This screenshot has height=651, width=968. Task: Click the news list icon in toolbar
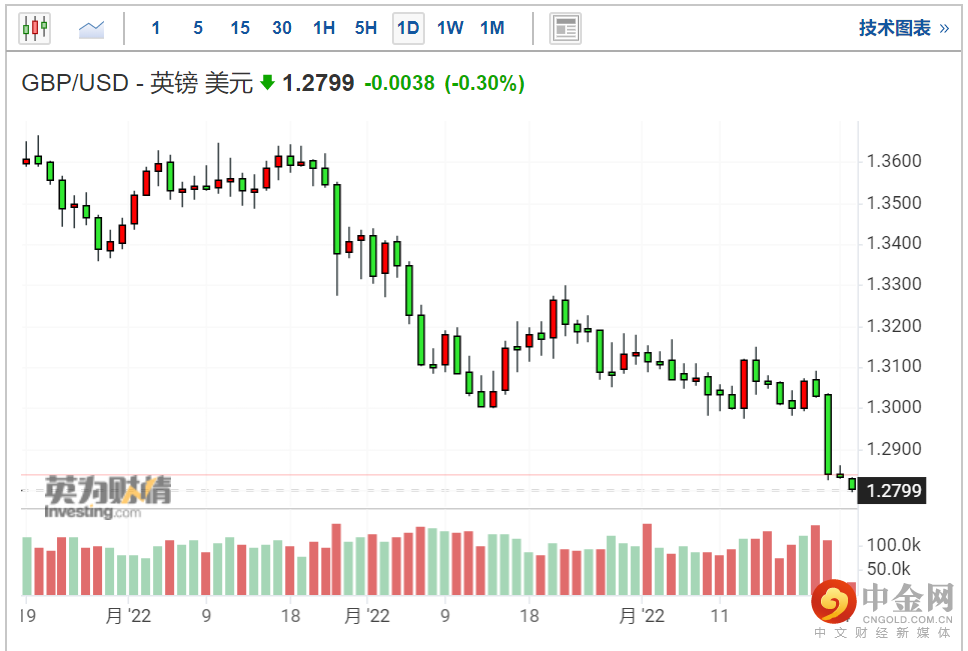coord(566,28)
